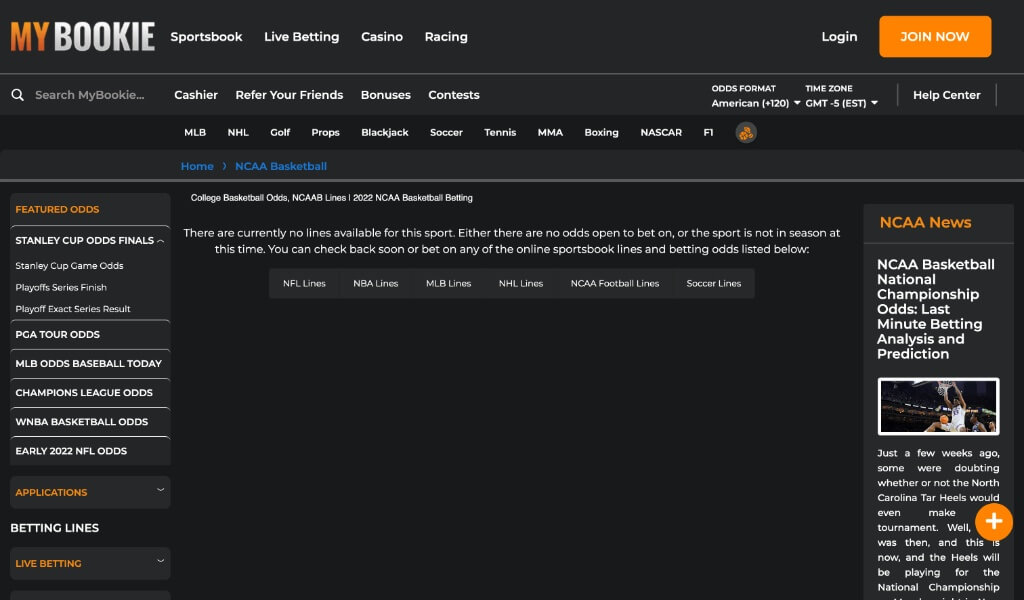Click the Login link
This screenshot has width=1024, height=600.
[x=839, y=37]
